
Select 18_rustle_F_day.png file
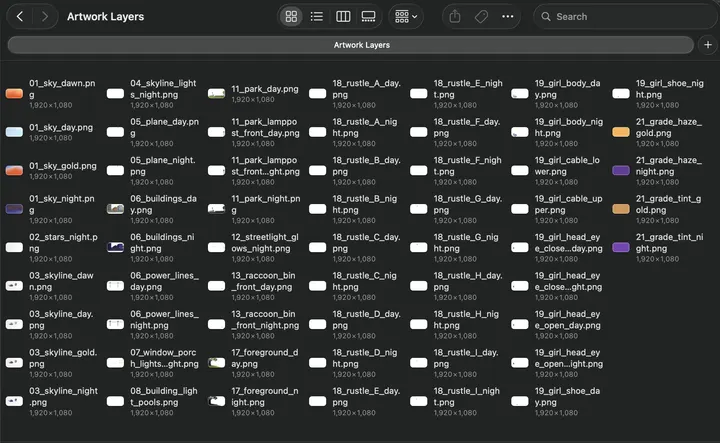455,132
